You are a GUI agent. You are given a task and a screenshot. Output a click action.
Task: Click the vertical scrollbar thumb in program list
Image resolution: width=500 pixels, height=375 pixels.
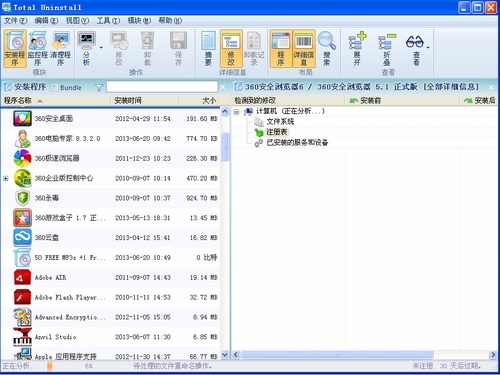pos(225,147)
